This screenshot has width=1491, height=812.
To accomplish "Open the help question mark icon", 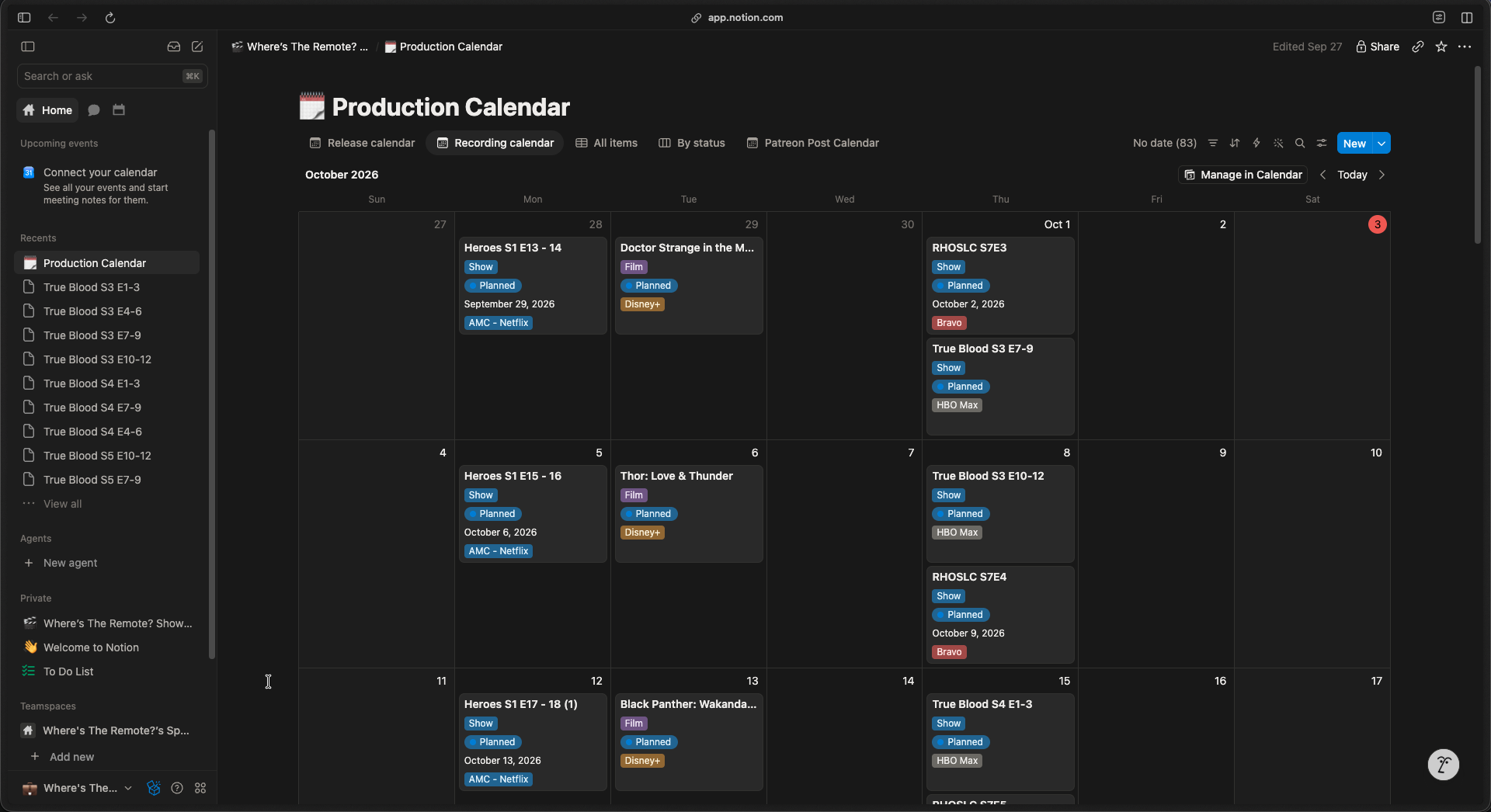I will (177, 788).
